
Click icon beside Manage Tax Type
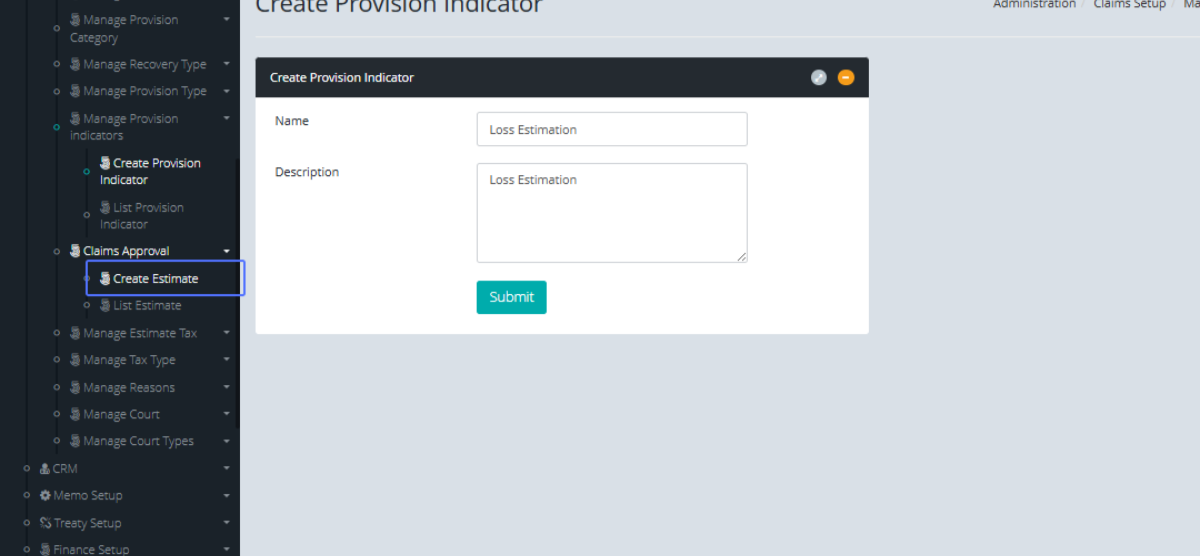pos(75,360)
